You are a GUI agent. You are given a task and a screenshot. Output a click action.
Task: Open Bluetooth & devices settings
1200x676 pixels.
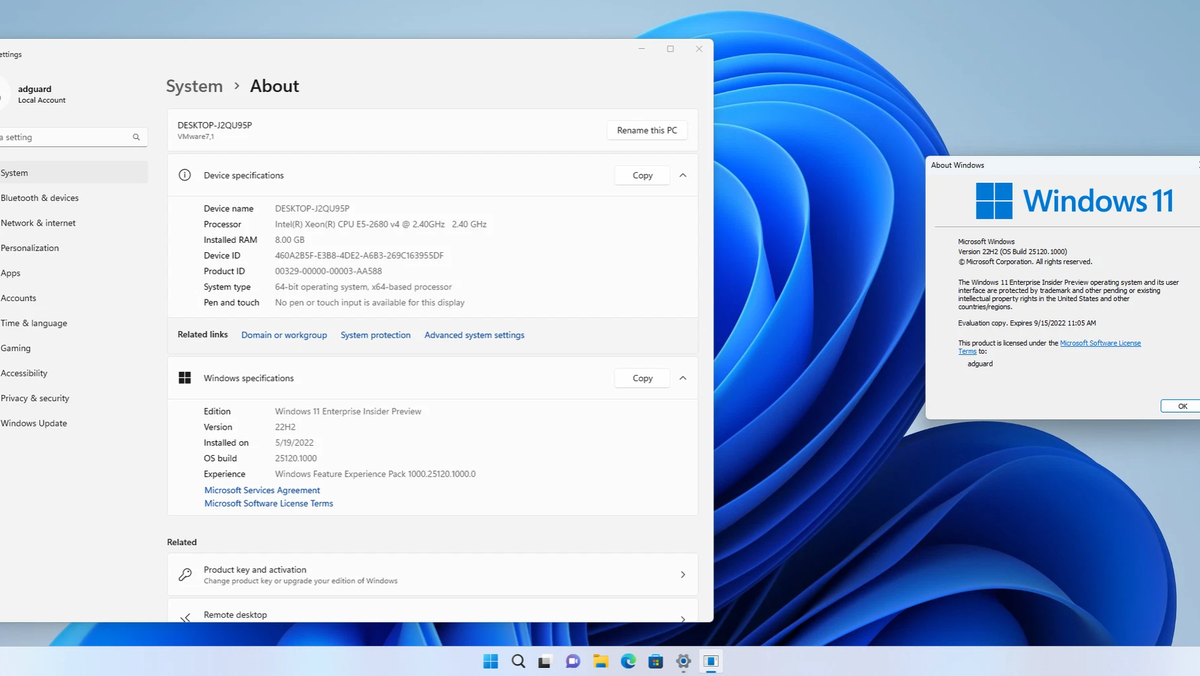click(x=72, y=198)
